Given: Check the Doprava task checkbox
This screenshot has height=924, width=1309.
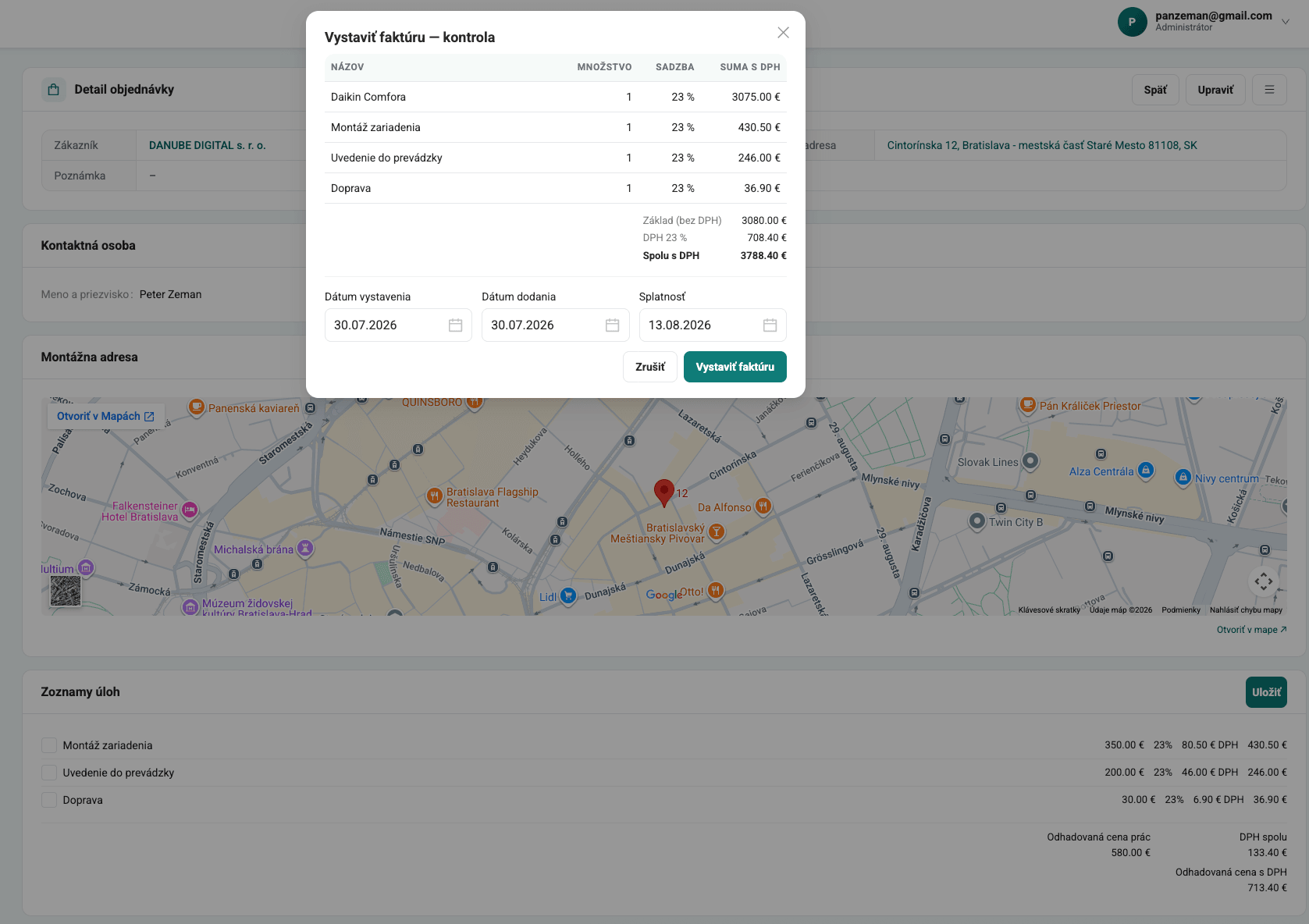Looking at the screenshot, I should tap(49, 800).
